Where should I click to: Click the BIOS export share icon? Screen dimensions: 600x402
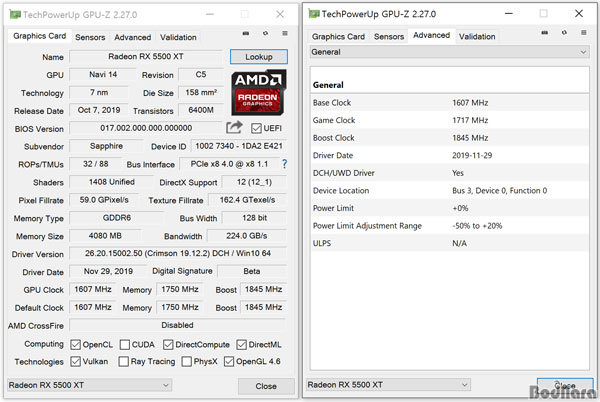point(234,127)
